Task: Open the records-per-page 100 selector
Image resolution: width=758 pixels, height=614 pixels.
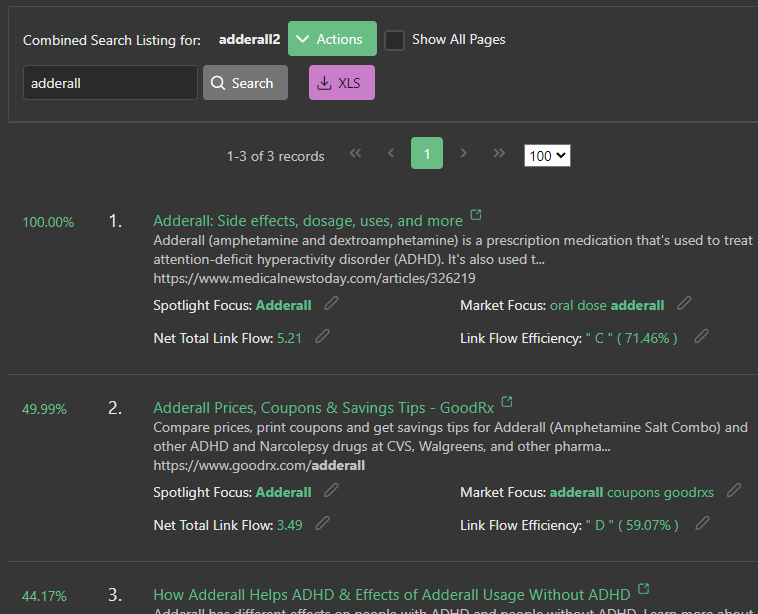Action: pyautogui.click(x=547, y=156)
